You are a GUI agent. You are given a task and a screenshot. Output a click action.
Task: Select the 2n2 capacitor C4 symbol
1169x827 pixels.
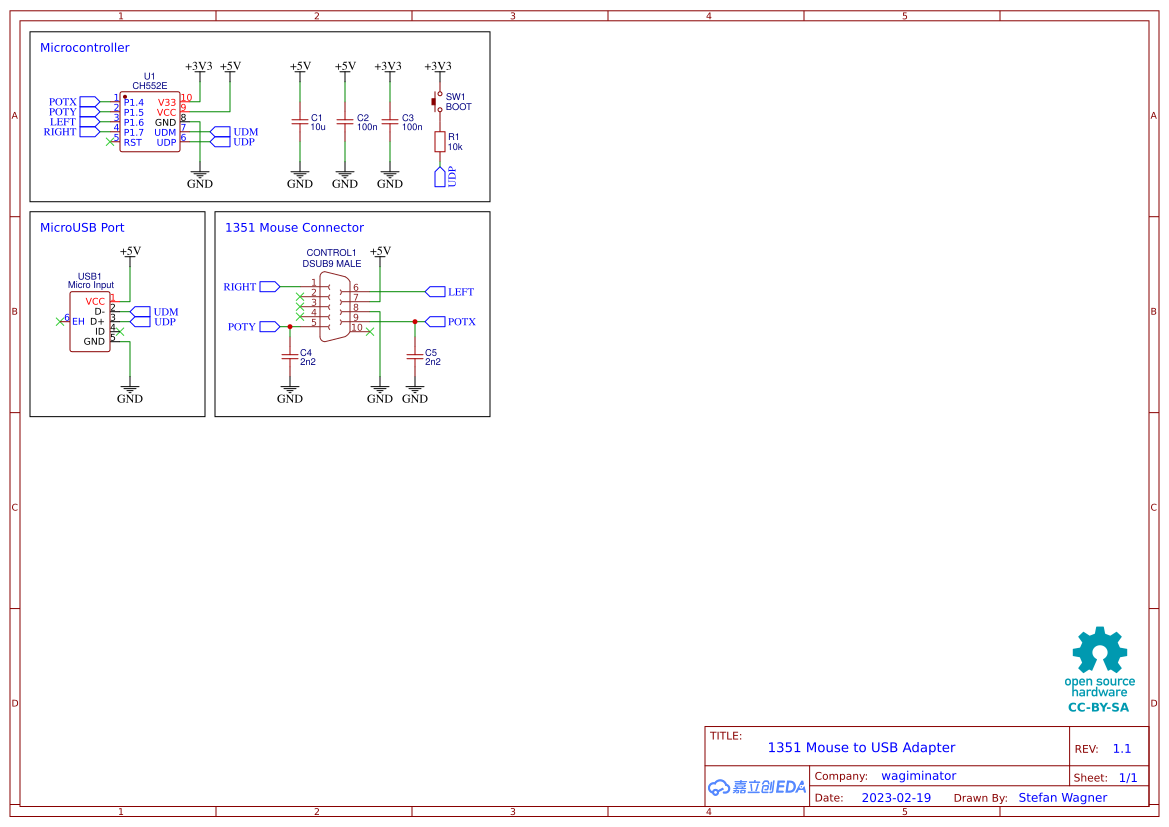coord(290,358)
